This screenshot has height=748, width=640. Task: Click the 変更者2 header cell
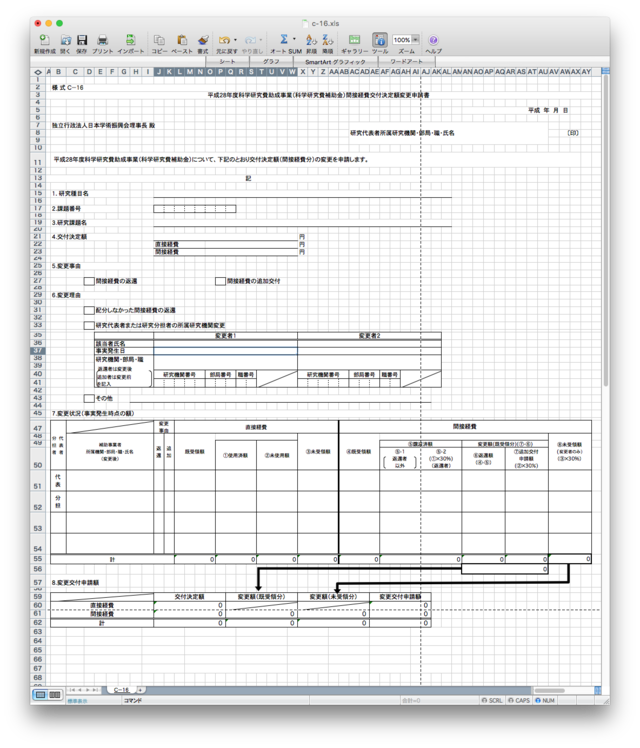pos(369,336)
